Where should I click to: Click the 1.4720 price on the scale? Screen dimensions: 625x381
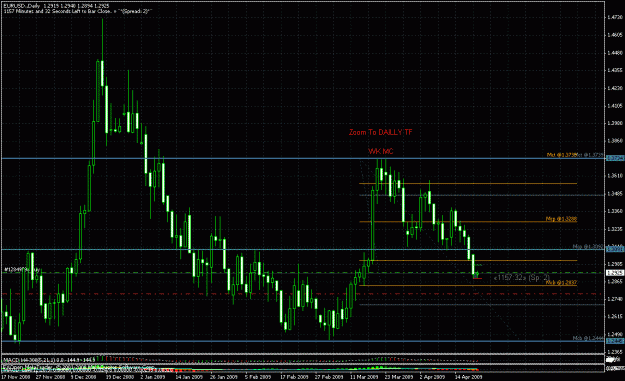[615, 18]
